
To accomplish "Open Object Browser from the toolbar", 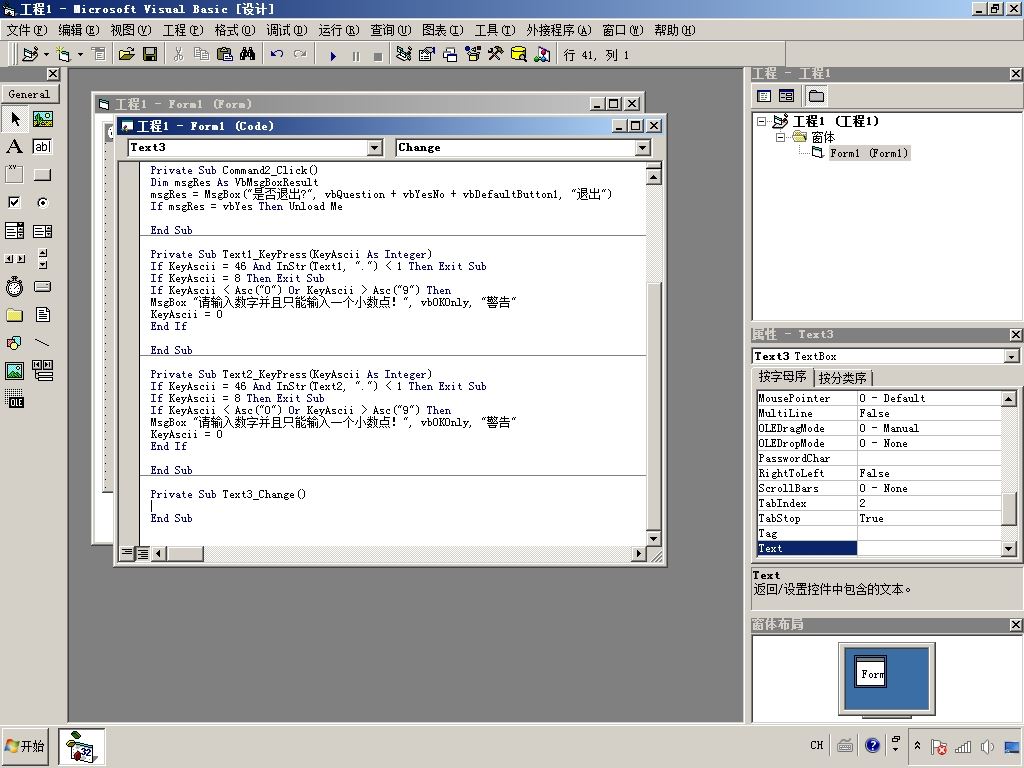I will click(x=473, y=54).
